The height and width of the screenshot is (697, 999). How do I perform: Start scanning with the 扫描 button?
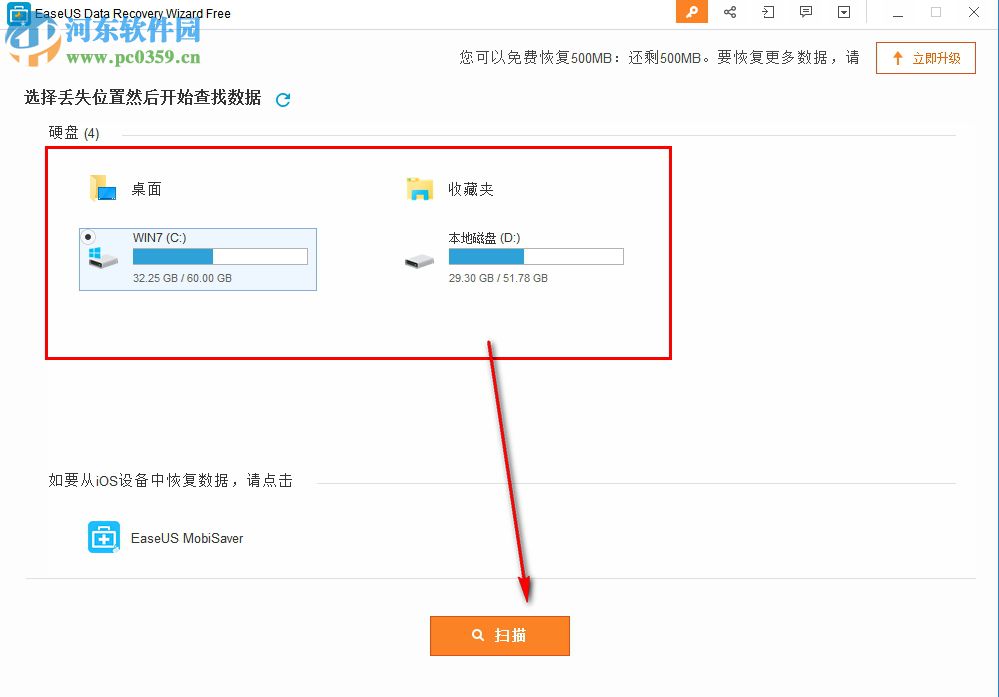point(500,635)
